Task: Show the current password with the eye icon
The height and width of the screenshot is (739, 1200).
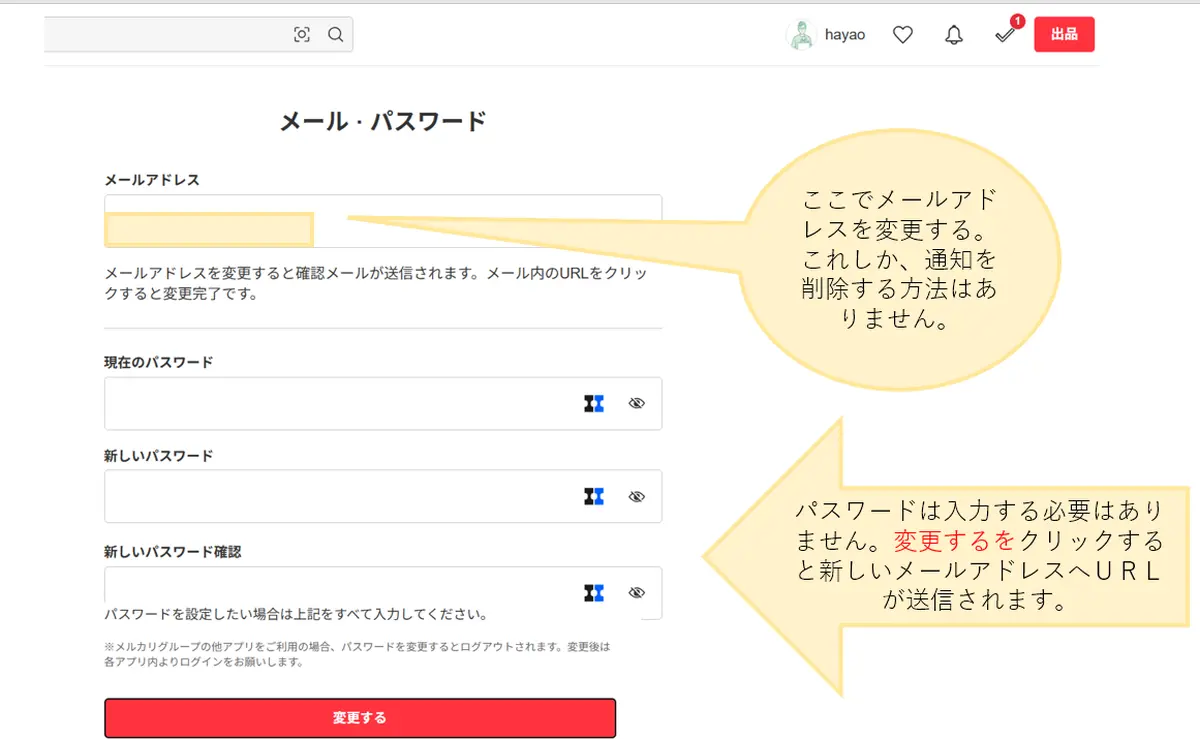Action: [x=637, y=403]
